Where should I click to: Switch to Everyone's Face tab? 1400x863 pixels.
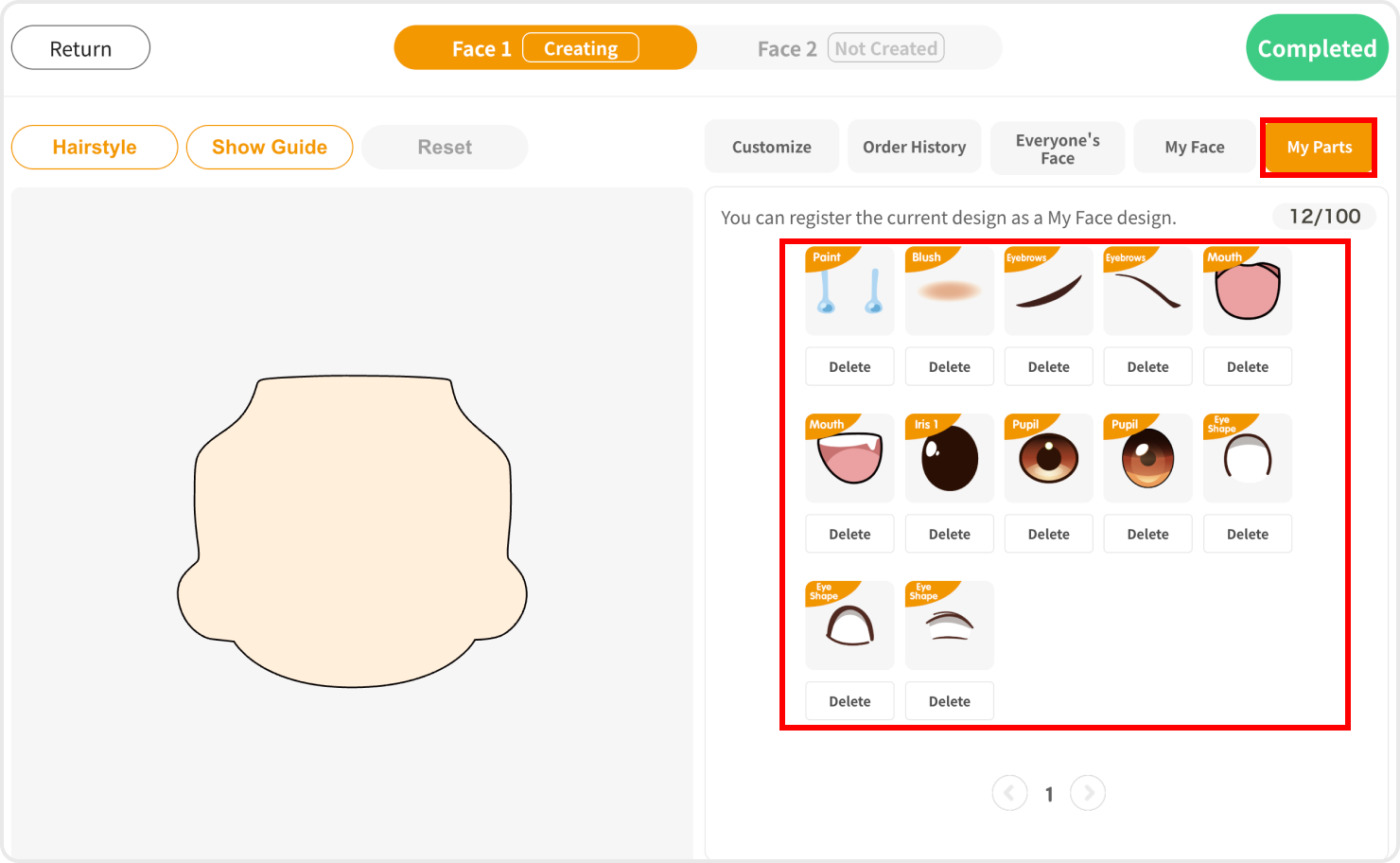click(1057, 149)
